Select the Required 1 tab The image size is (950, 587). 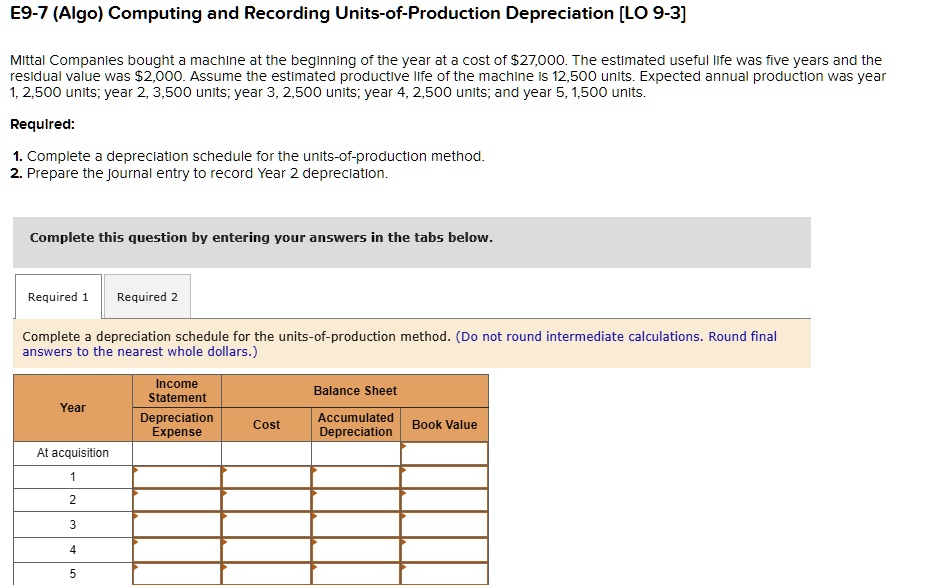click(x=57, y=296)
